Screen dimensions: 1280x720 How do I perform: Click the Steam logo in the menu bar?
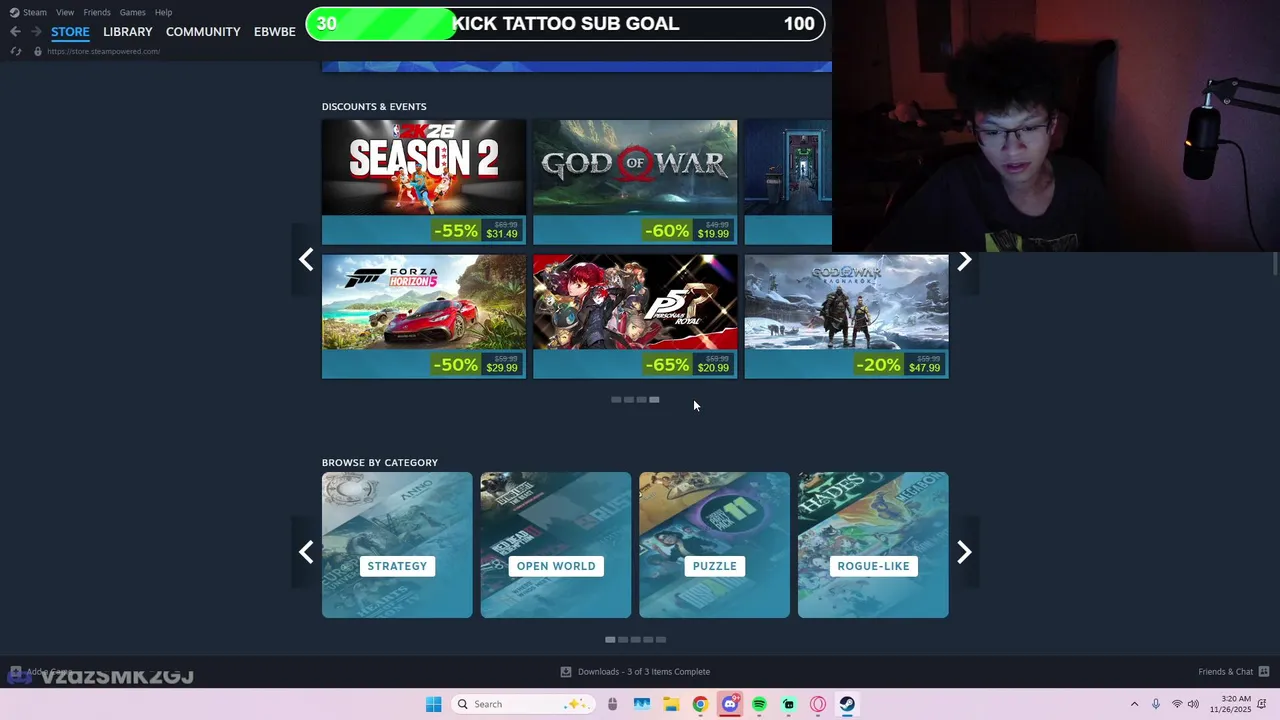(14, 12)
